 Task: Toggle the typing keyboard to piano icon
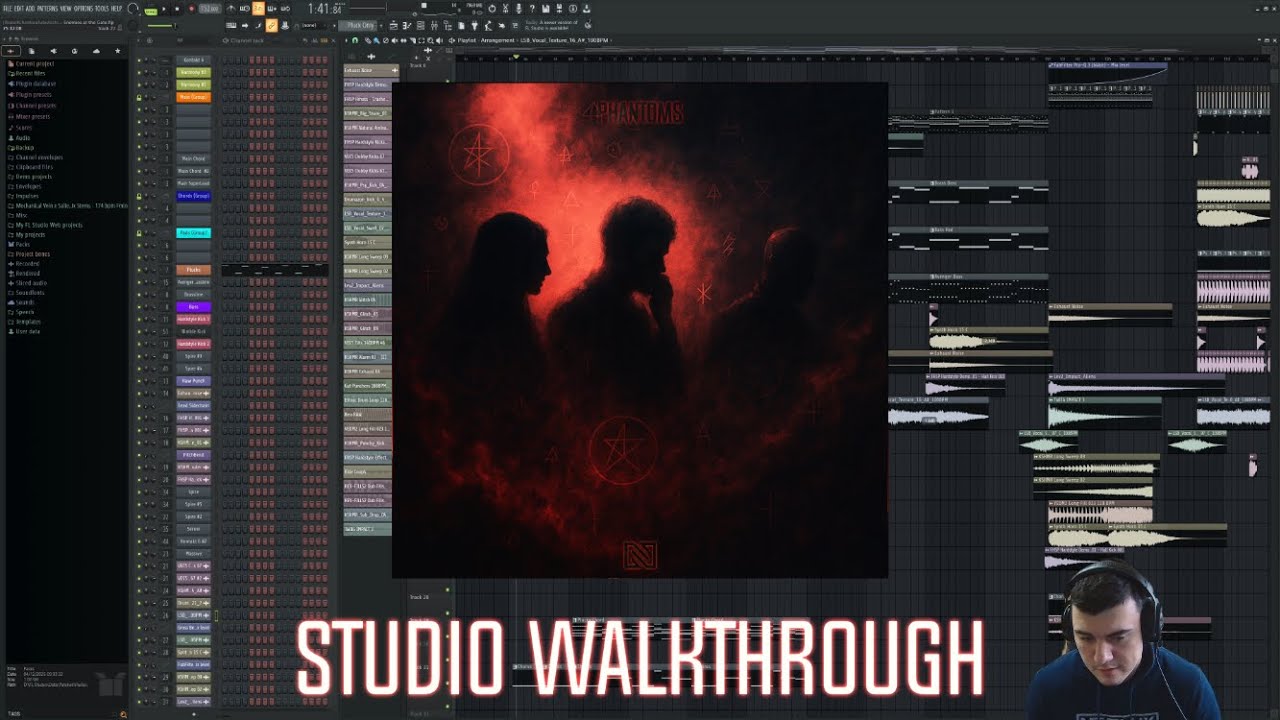[231, 25]
